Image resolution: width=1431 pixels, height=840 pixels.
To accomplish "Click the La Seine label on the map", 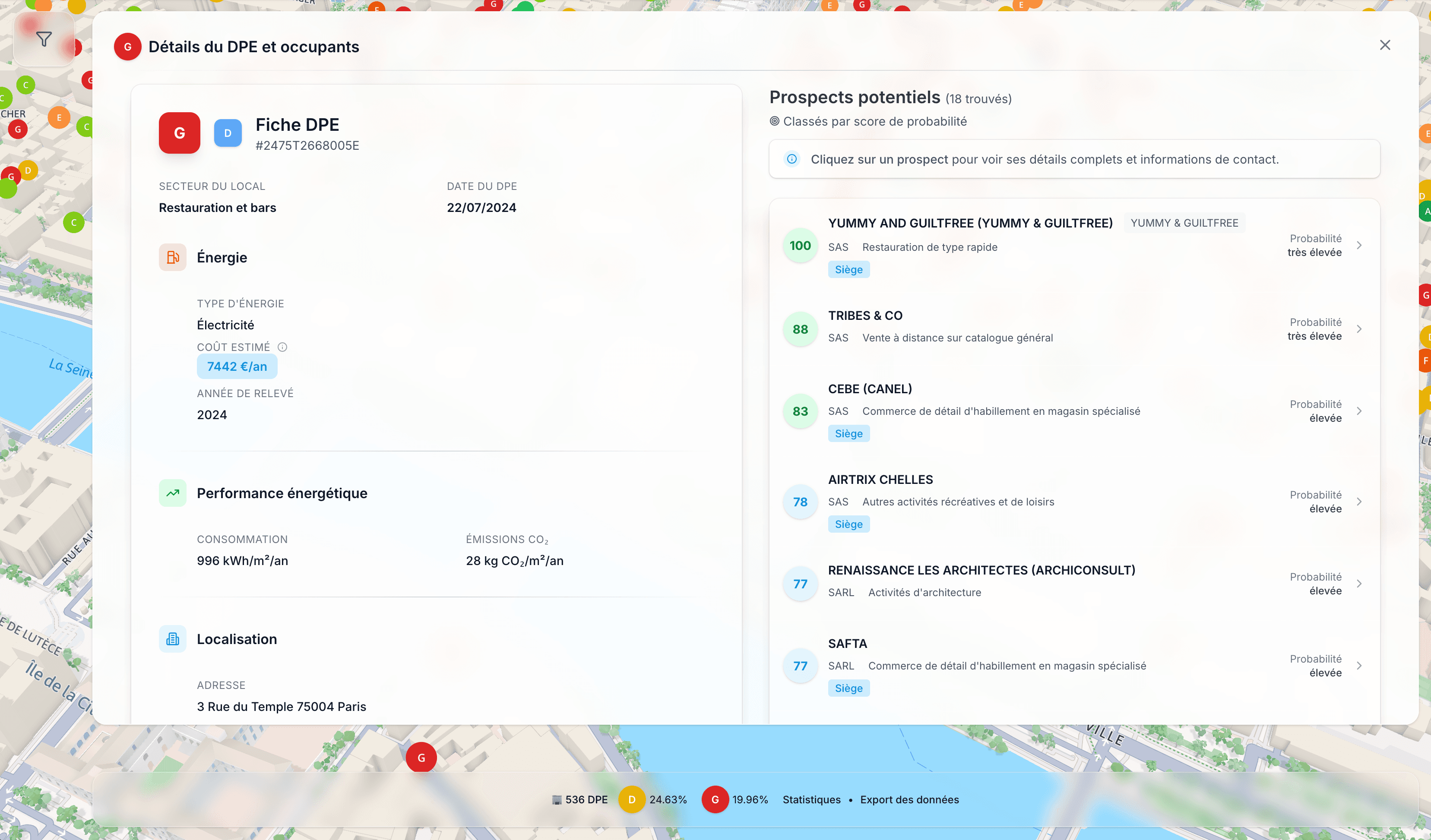I will [x=70, y=368].
